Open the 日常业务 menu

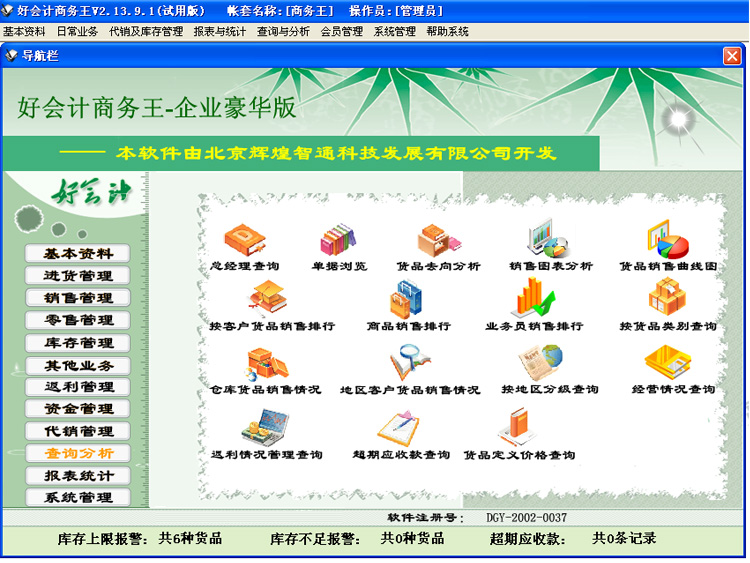[77, 32]
